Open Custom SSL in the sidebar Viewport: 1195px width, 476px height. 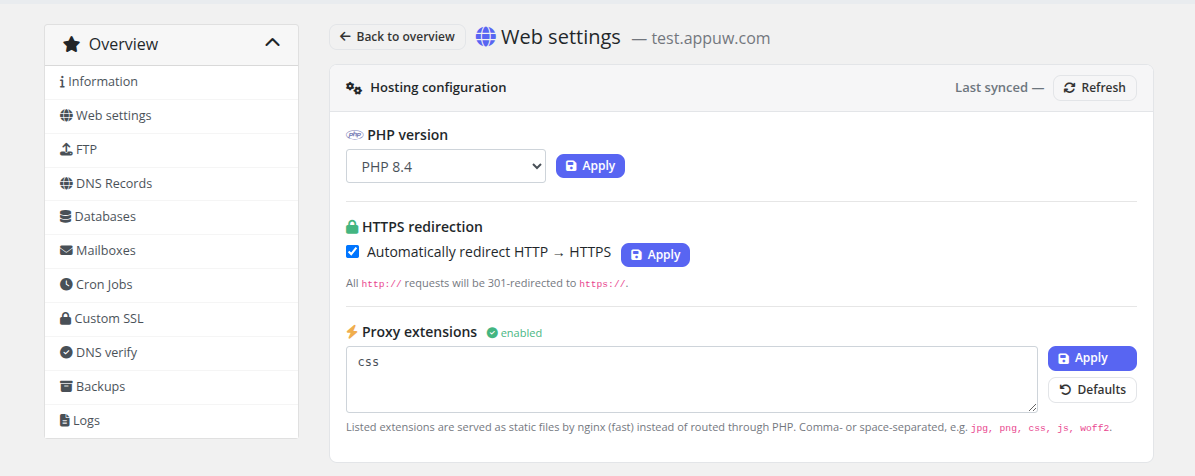click(171, 318)
